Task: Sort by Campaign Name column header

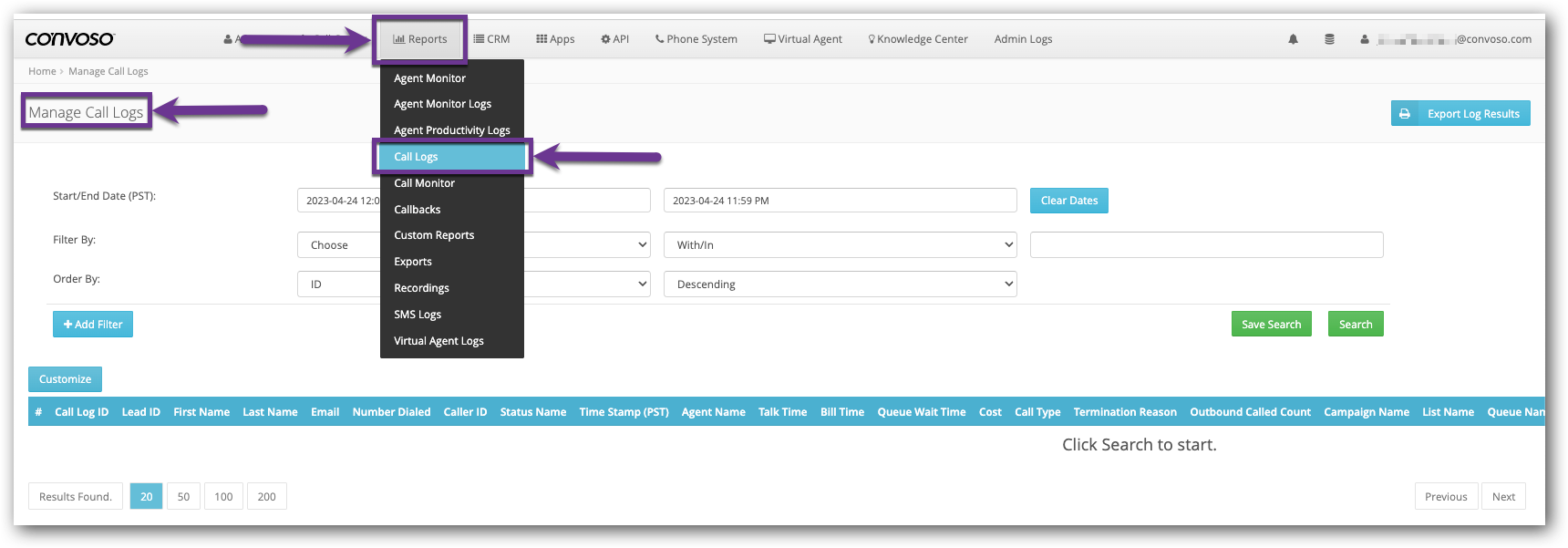Action: click(x=1367, y=412)
